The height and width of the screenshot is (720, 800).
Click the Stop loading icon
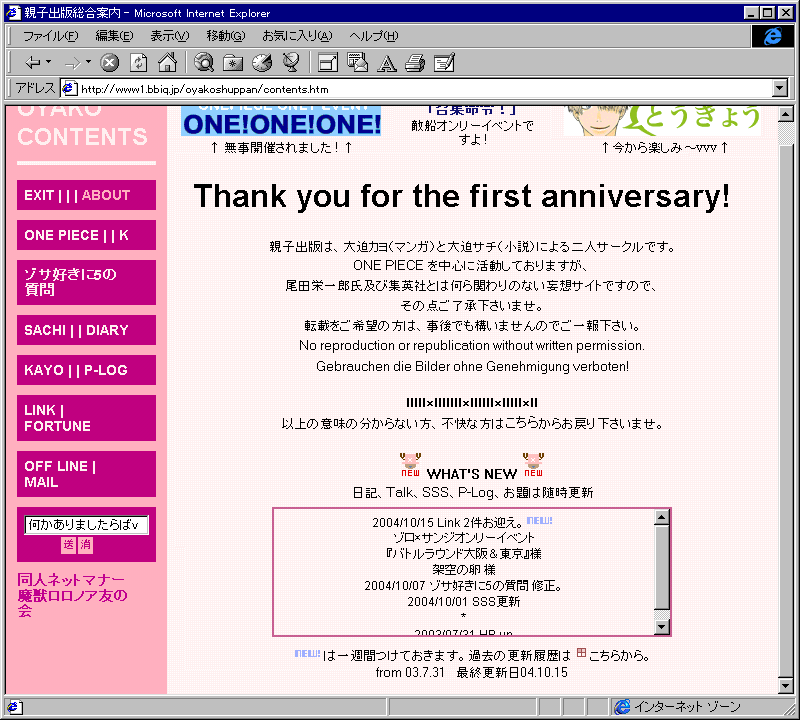tap(109, 63)
